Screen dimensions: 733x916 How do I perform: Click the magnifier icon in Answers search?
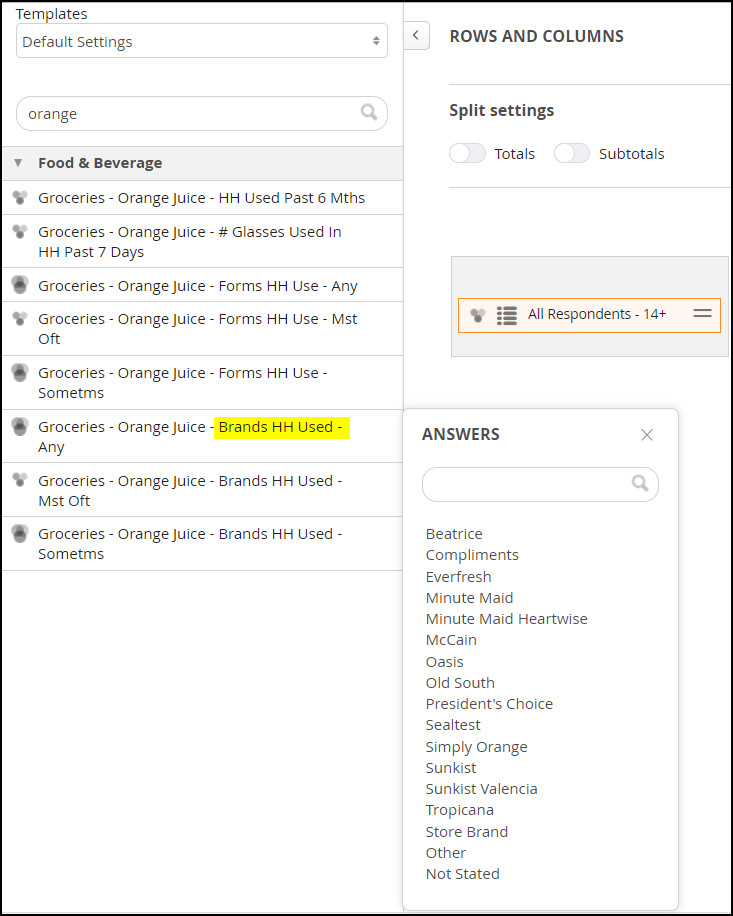click(640, 483)
